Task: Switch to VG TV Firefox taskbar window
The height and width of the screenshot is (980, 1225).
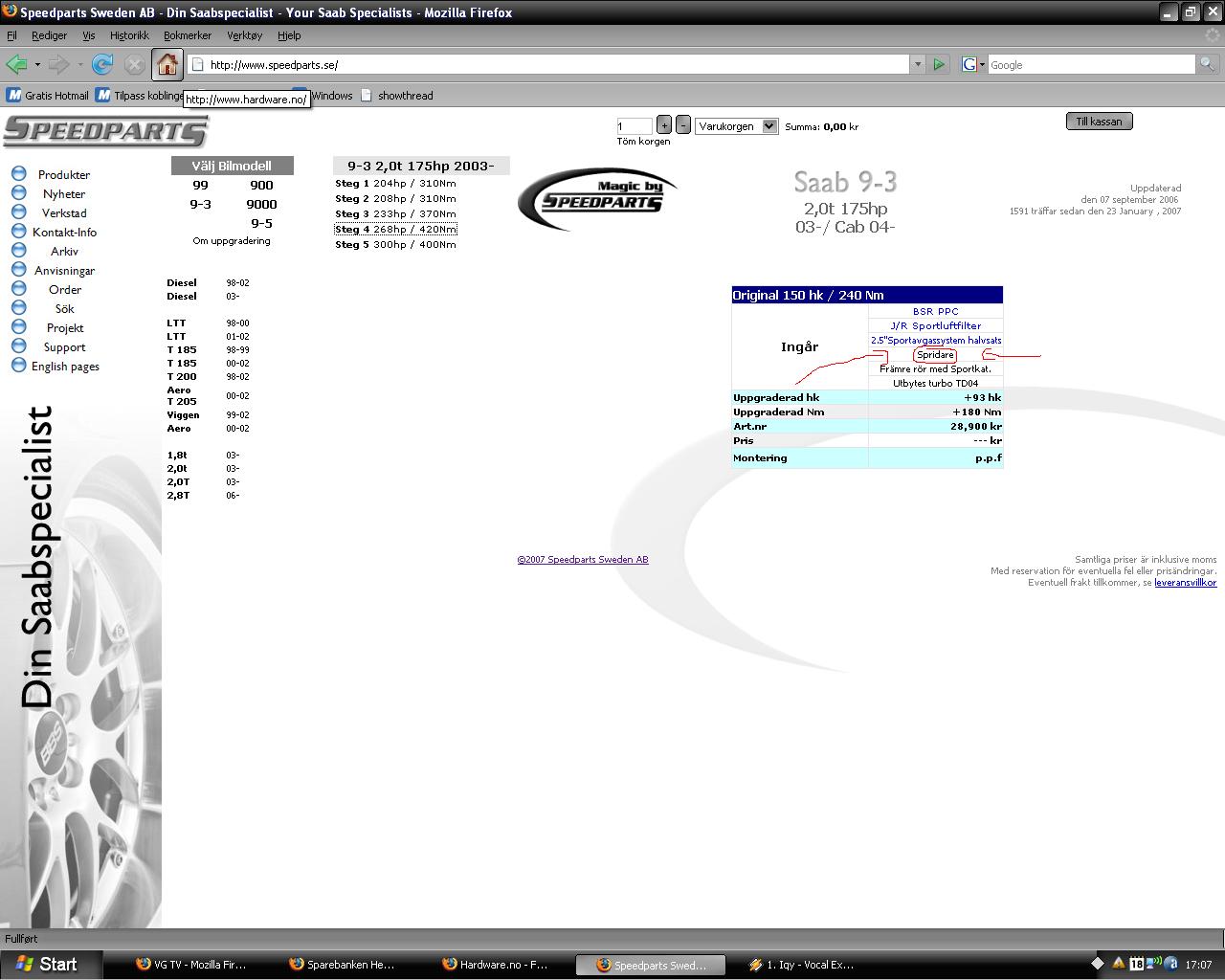Action: pos(199,965)
